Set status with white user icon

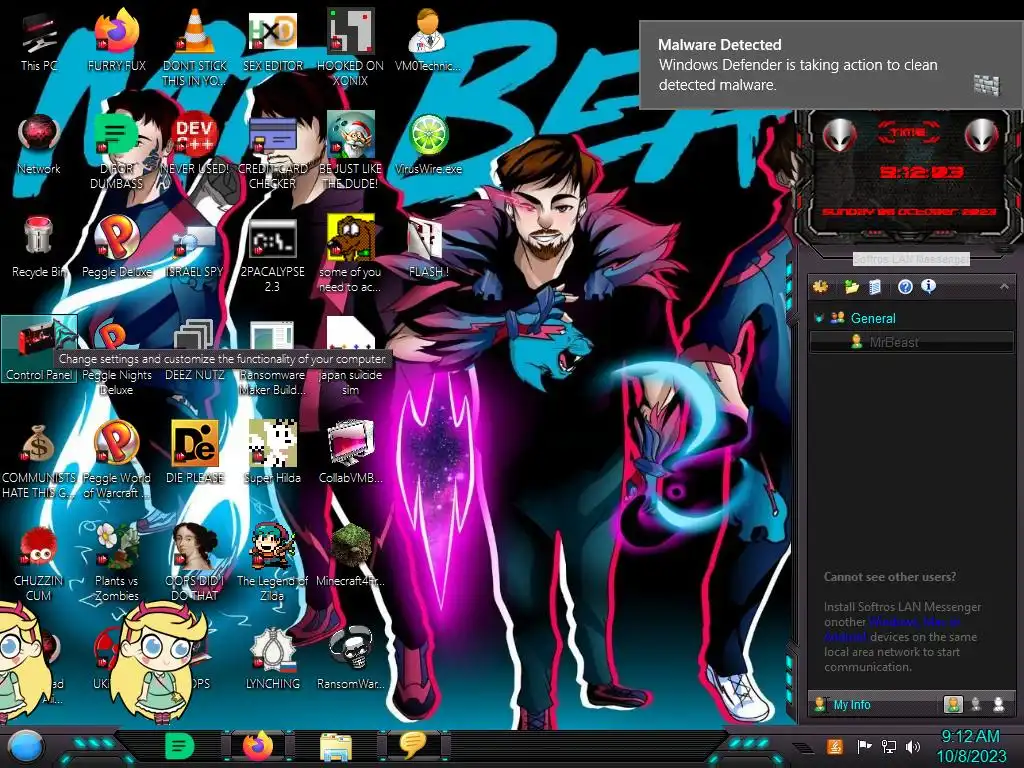(x=999, y=704)
